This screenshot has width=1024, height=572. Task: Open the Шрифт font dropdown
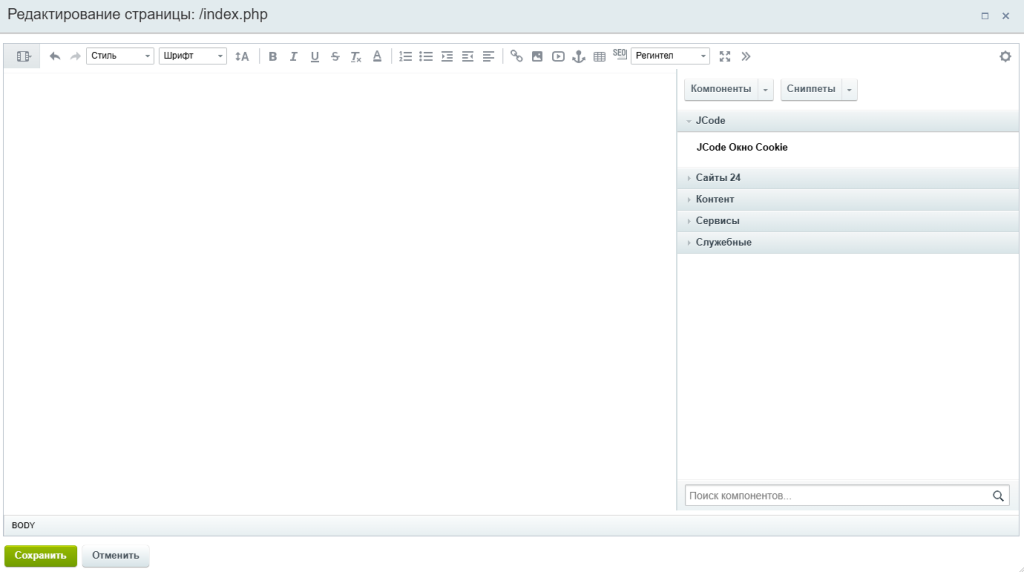(192, 57)
